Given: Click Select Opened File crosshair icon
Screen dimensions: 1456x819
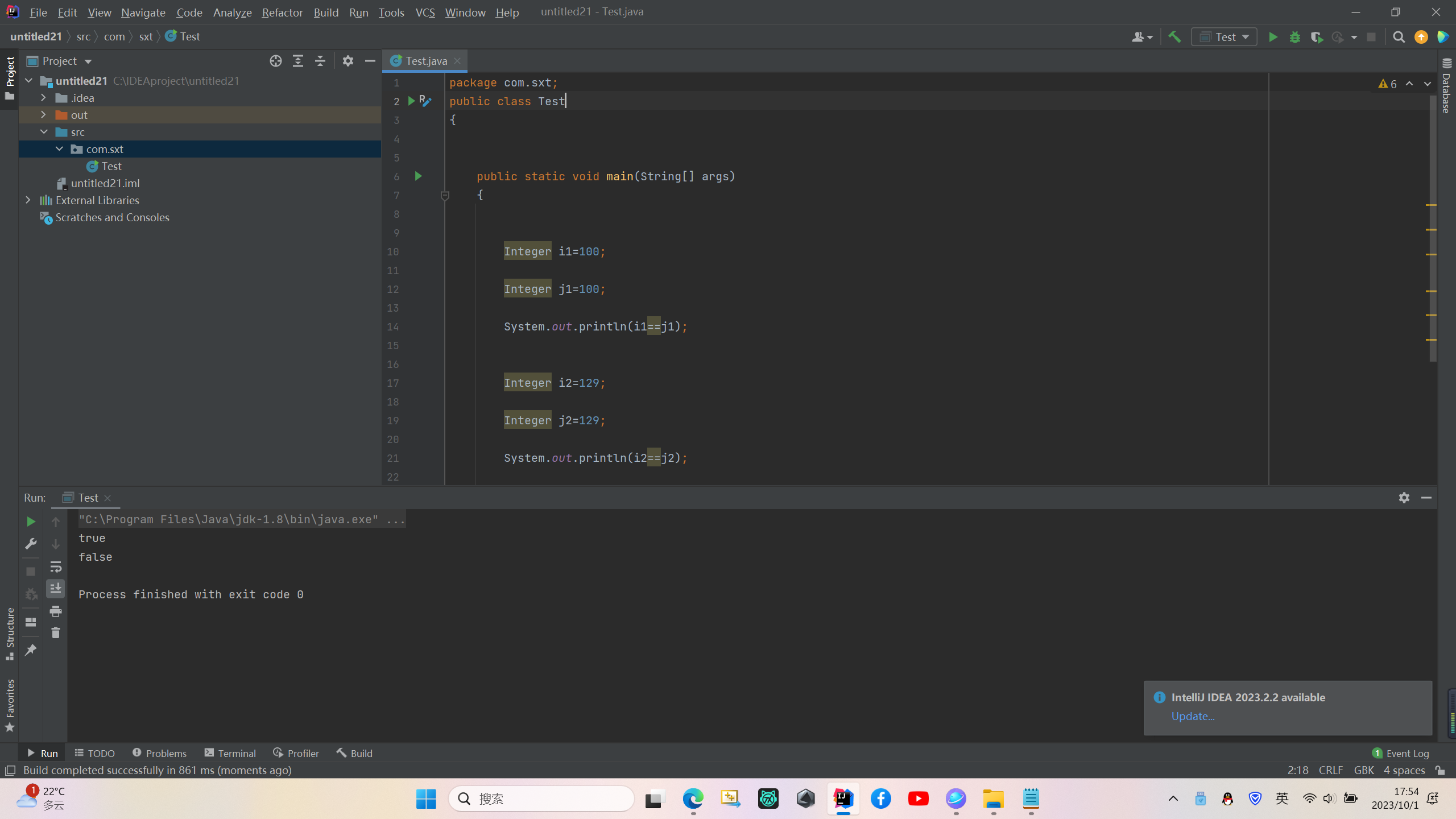Looking at the screenshot, I should click(x=276, y=61).
